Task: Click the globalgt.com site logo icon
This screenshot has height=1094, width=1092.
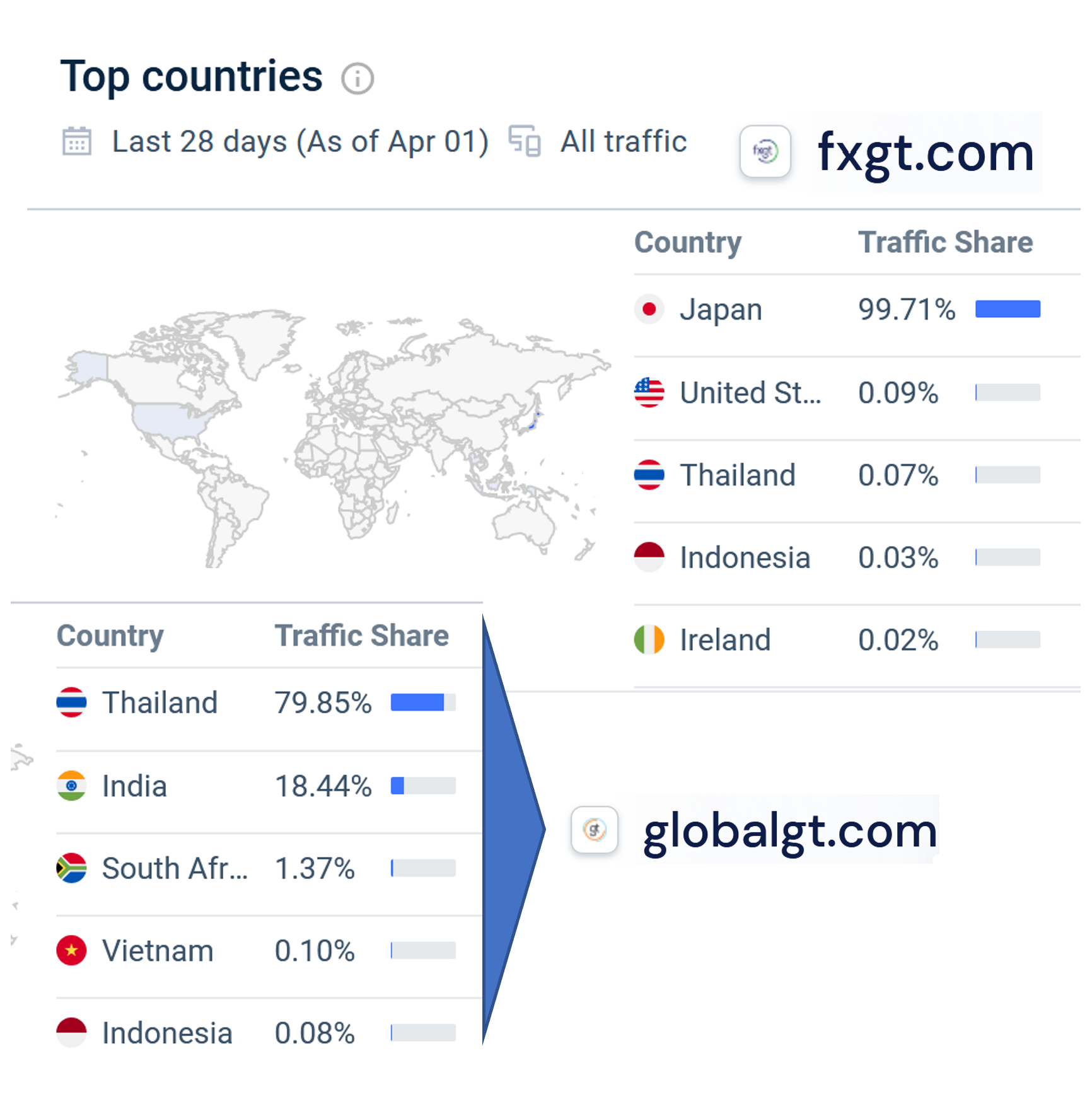Action: [594, 830]
